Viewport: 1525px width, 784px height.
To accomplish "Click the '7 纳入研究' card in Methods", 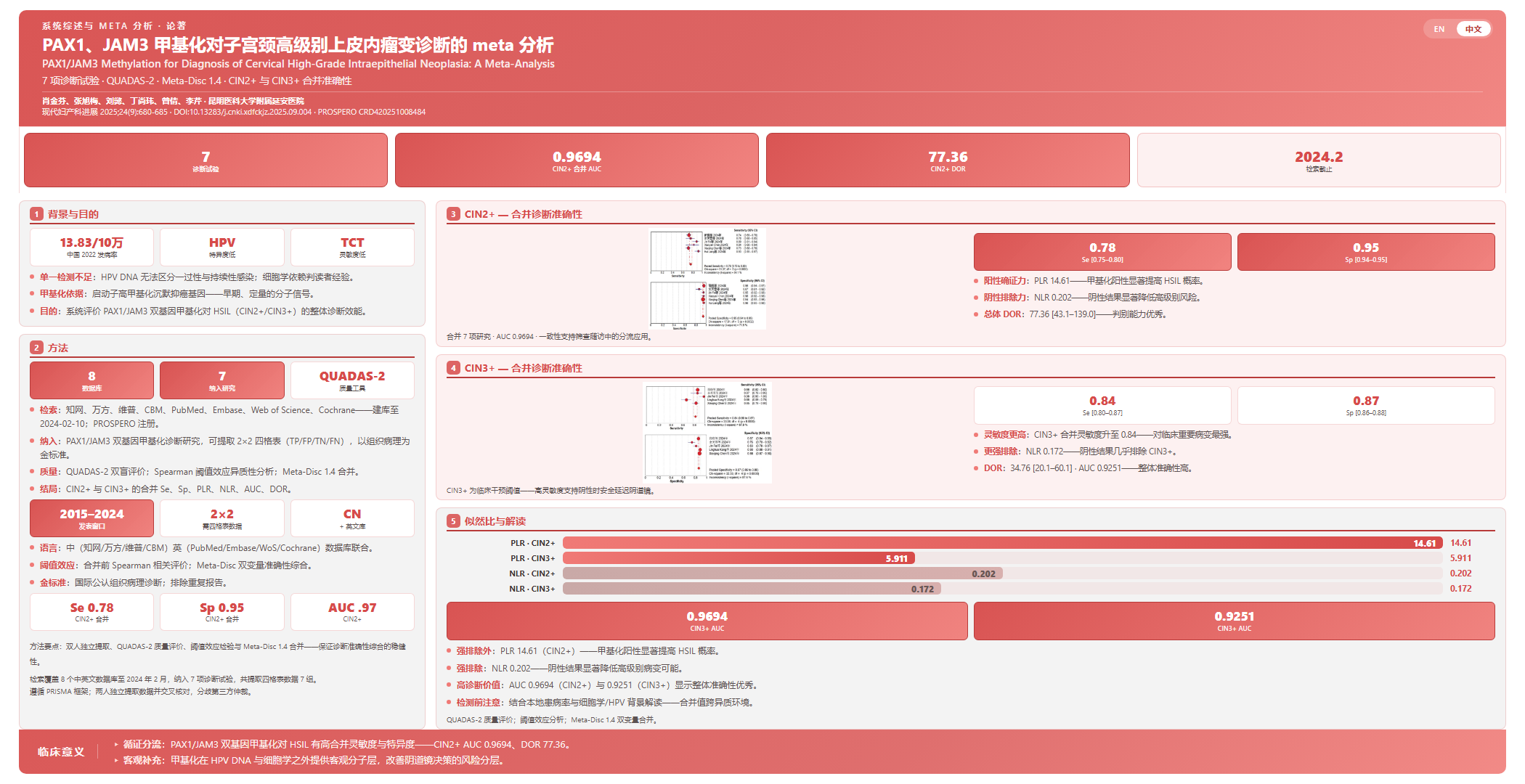I will pos(222,381).
